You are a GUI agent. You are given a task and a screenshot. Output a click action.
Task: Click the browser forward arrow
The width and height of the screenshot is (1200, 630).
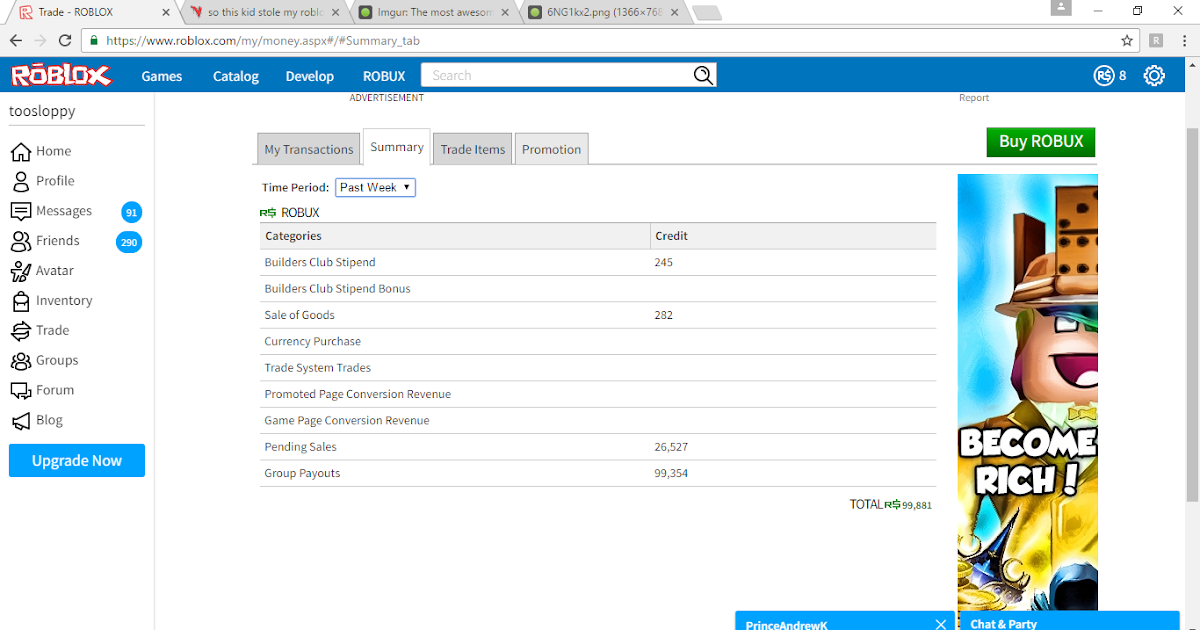pos(40,41)
